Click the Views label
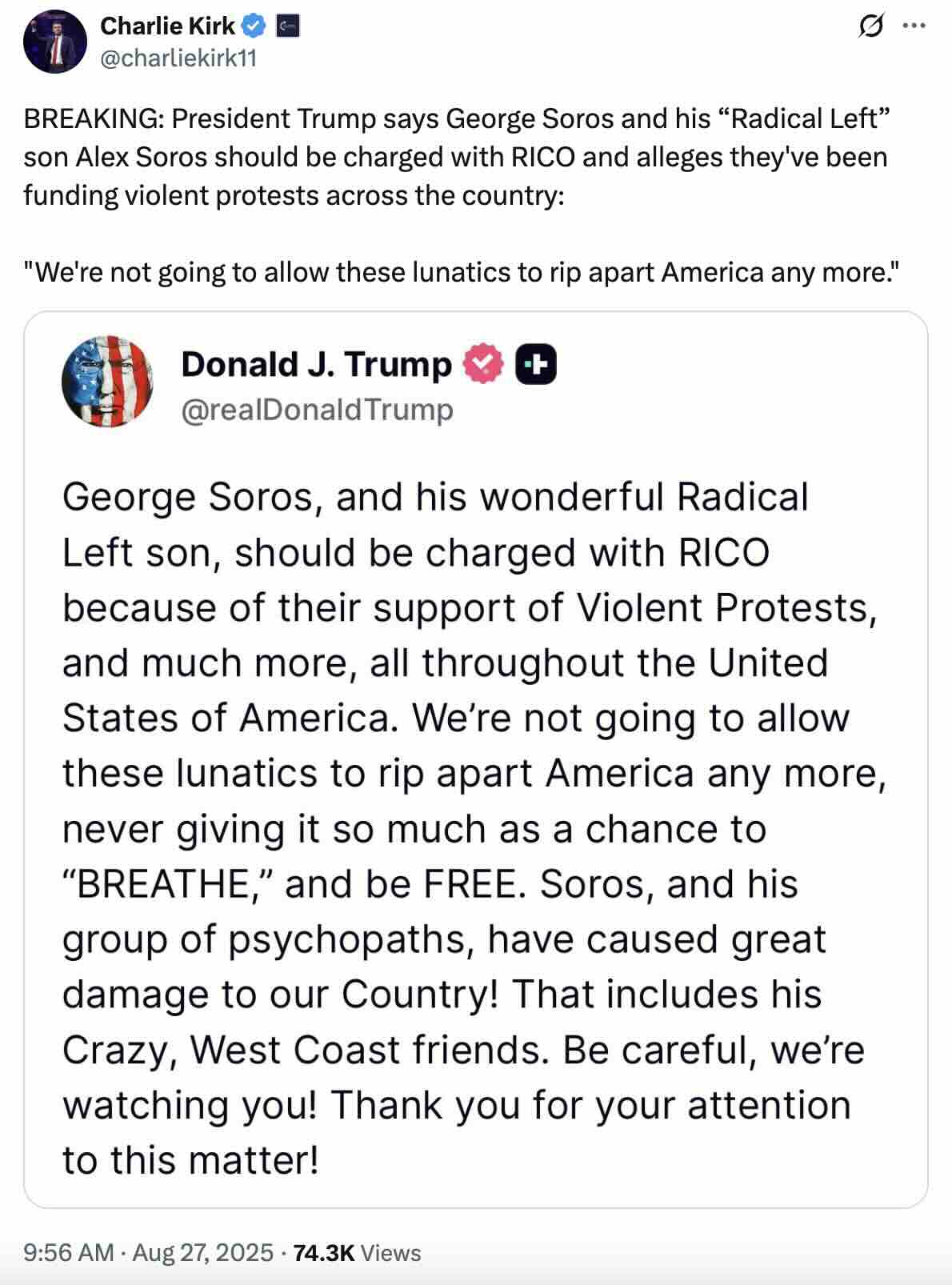Screen dimensions: 952x1285 pyautogui.click(x=391, y=1252)
